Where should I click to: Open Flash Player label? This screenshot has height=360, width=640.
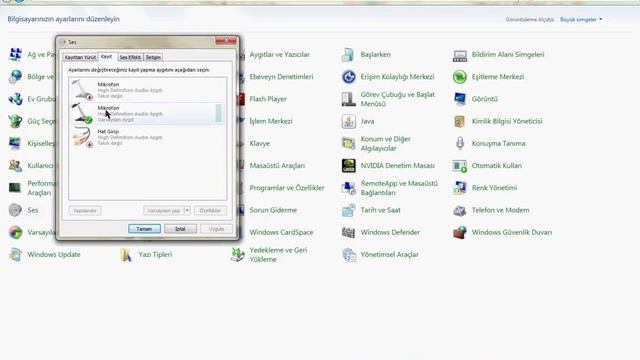[268, 99]
